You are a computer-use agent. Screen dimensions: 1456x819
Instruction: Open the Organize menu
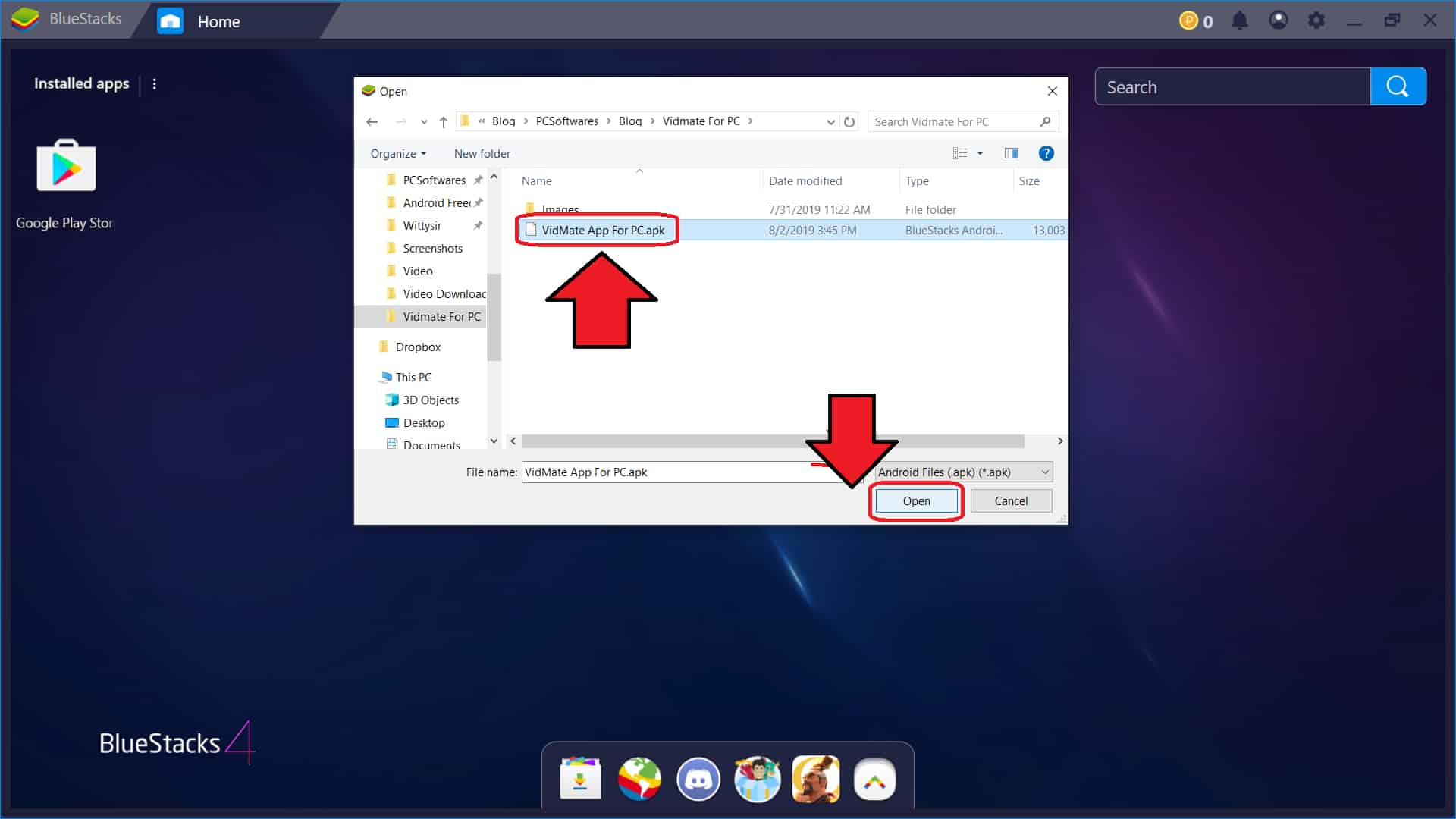pos(398,153)
